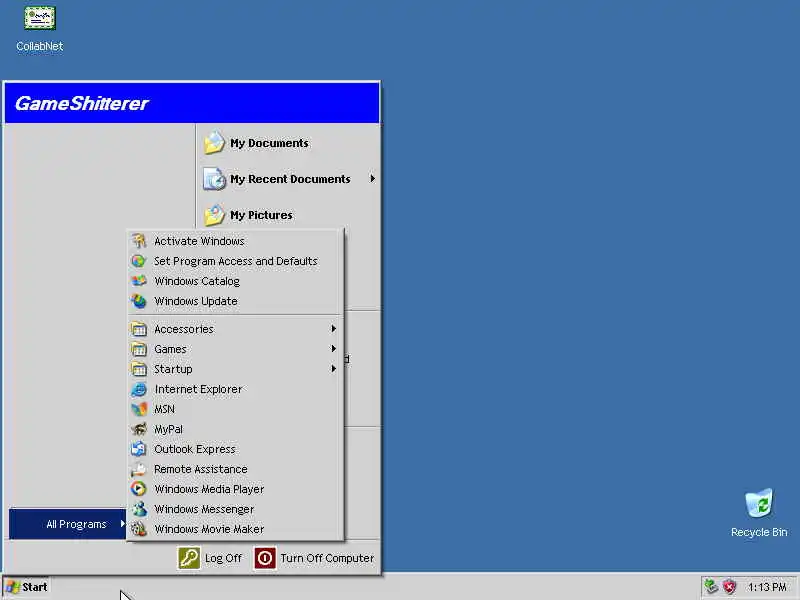Click the Games folder icon
800x600 pixels.
tap(139, 349)
